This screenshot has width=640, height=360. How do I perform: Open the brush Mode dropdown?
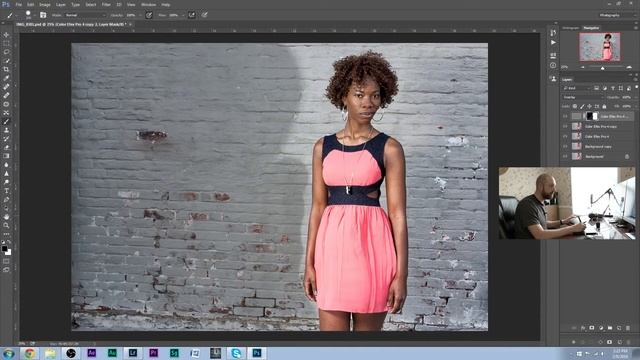point(85,15)
